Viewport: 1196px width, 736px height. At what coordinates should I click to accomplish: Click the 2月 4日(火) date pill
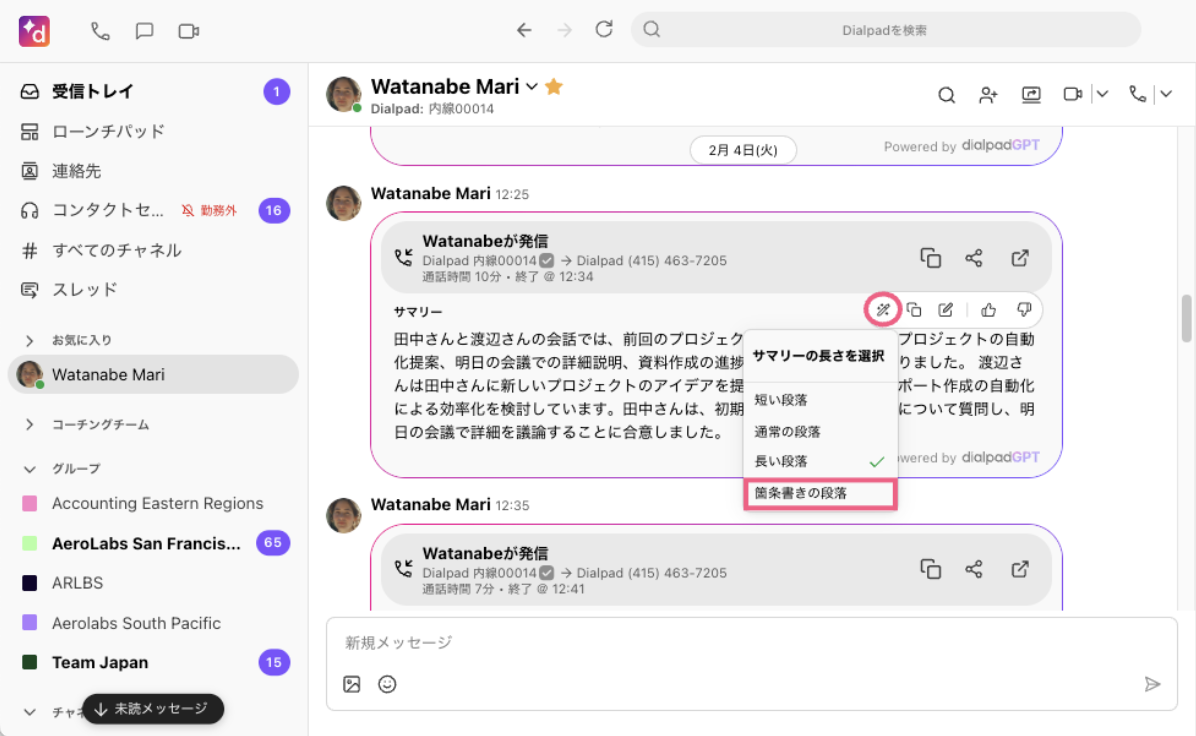click(x=743, y=149)
